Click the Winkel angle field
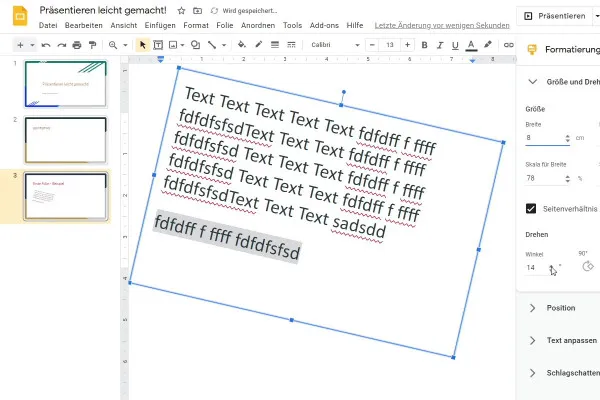Image resolution: width=600 pixels, height=400 pixels. (536, 268)
